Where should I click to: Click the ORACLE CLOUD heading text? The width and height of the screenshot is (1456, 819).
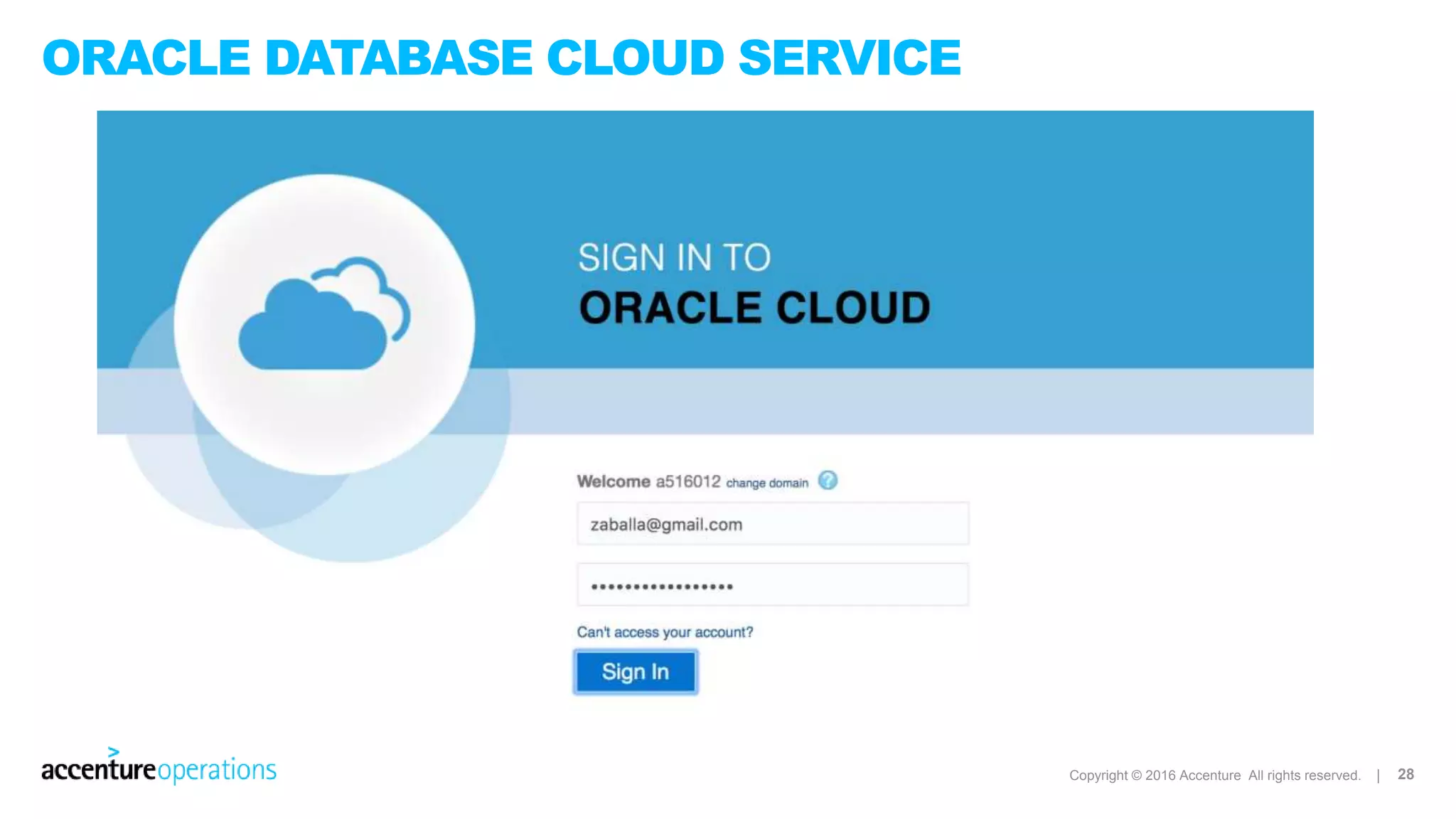[754, 308]
